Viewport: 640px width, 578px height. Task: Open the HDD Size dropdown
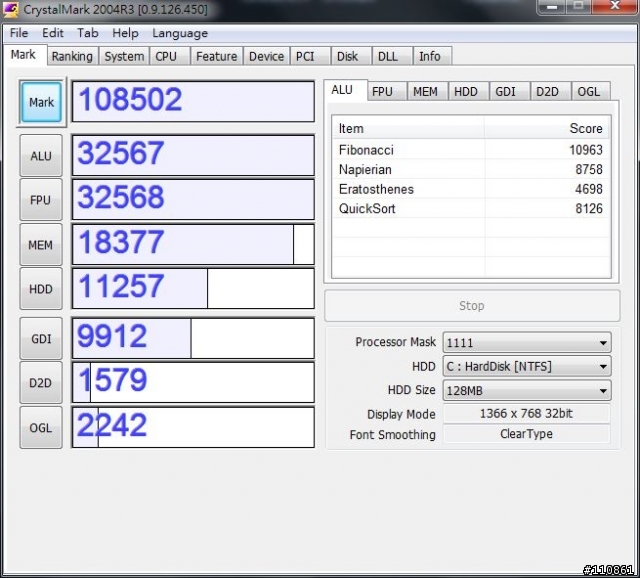coord(527,391)
